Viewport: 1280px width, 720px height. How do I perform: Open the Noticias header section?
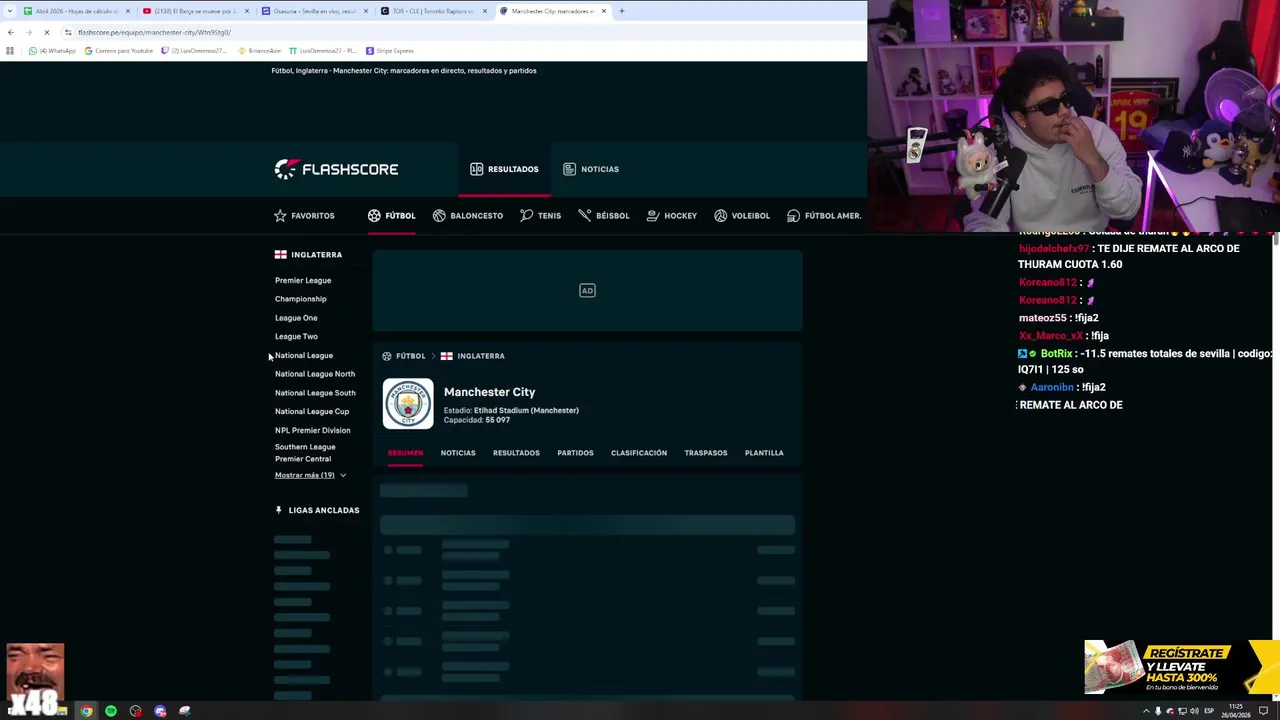pos(591,169)
